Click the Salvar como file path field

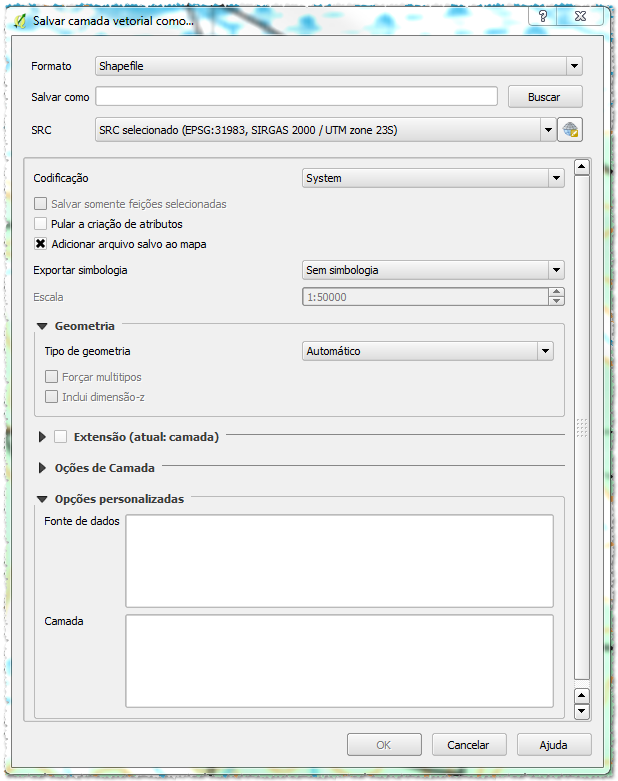click(296, 97)
